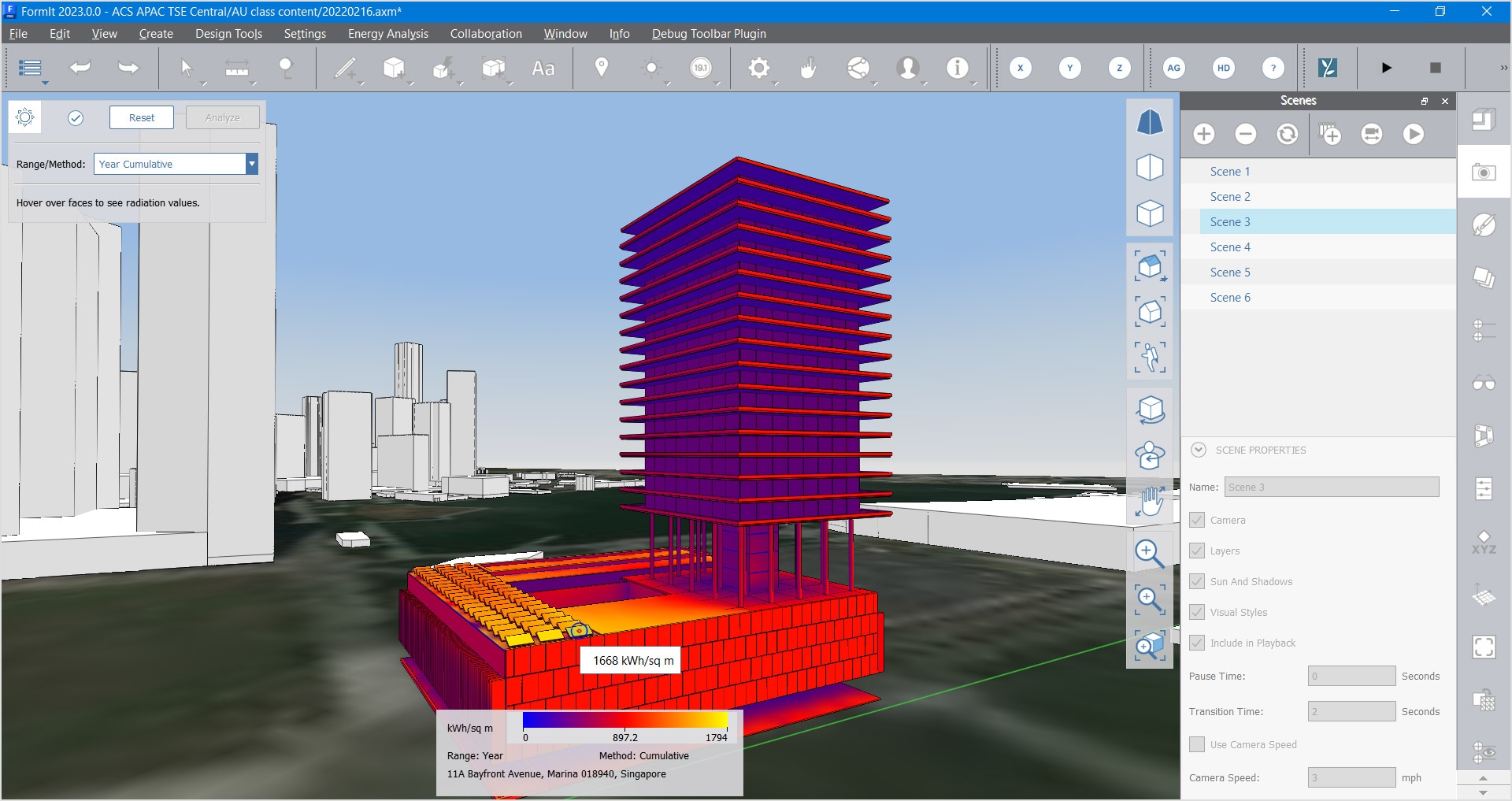Collapse the Scene Properties section

1198,450
